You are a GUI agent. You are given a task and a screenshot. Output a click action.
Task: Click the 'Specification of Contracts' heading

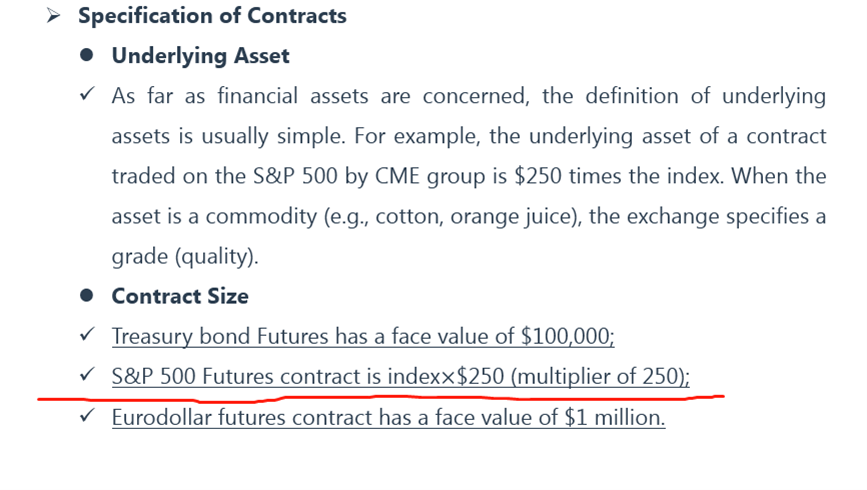pyautogui.click(x=212, y=15)
